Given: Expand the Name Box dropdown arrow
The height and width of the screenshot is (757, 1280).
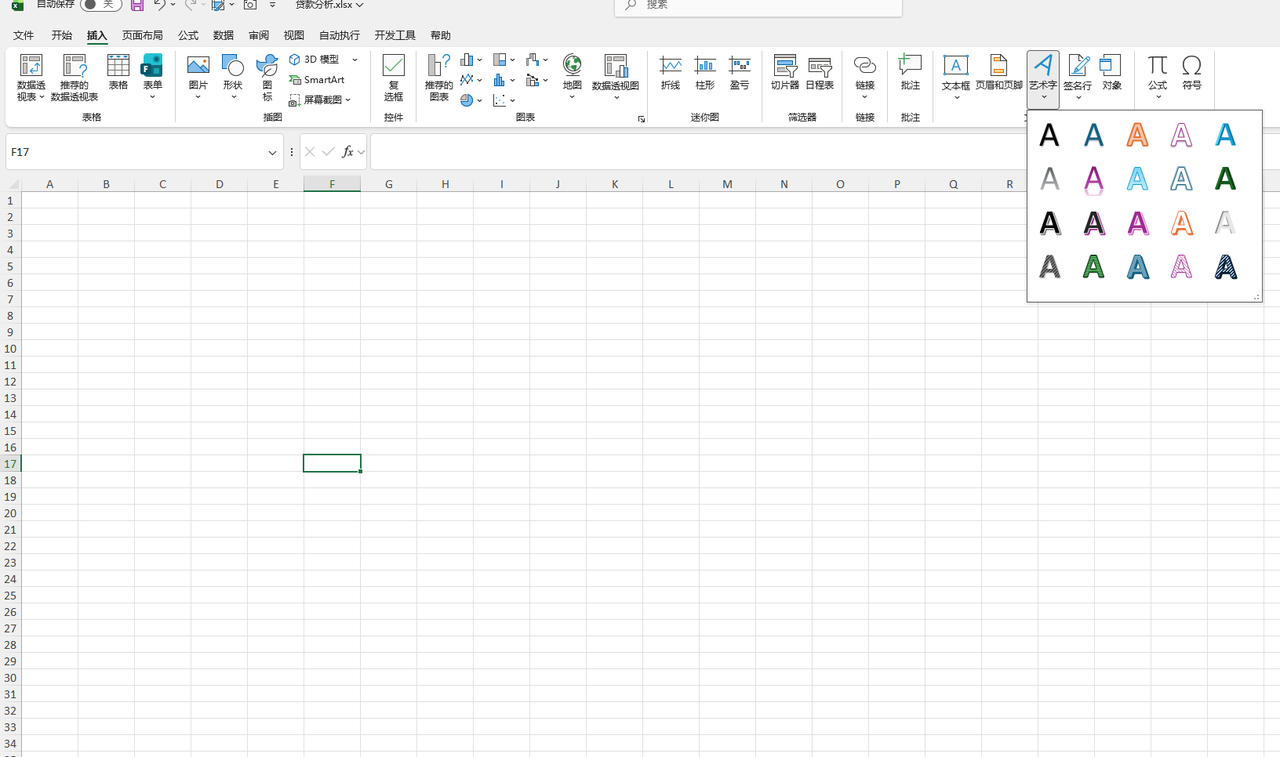Looking at the screenshot, I should (x=272, y=153).
